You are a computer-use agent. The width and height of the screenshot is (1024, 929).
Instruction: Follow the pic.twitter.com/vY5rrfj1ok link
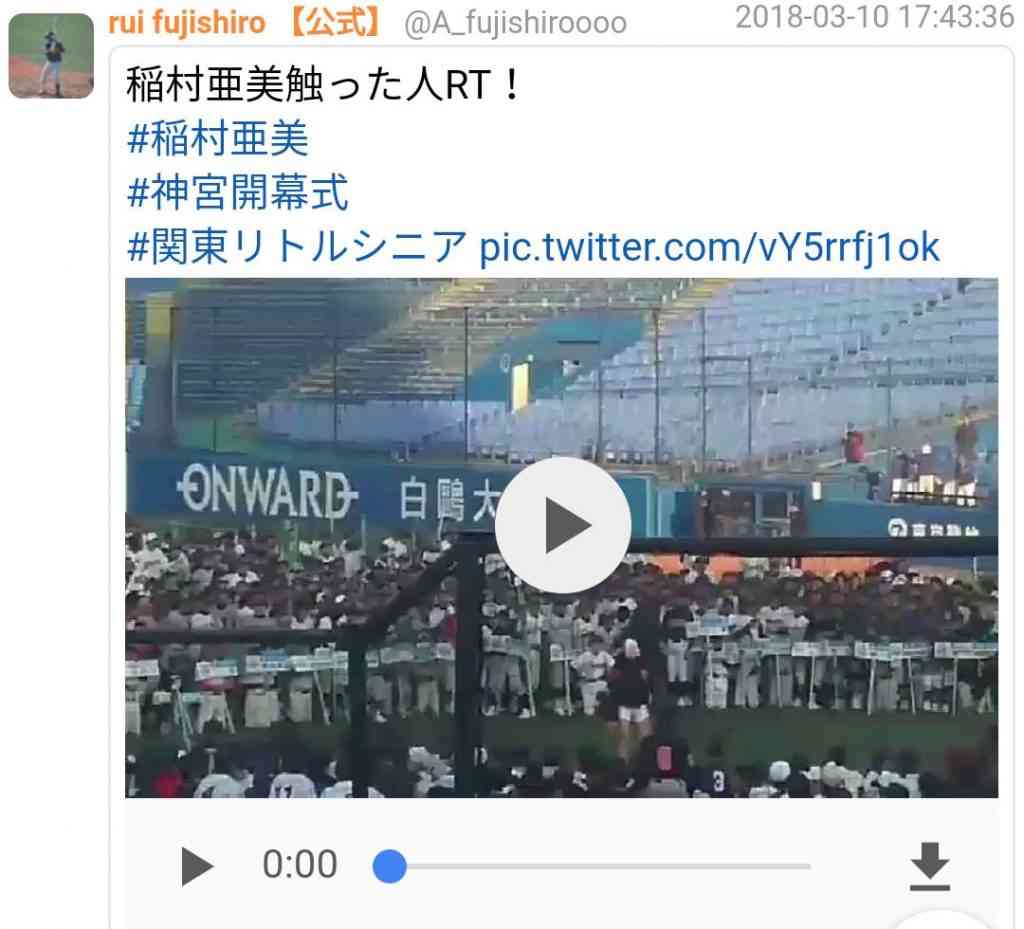coord(710,247)
